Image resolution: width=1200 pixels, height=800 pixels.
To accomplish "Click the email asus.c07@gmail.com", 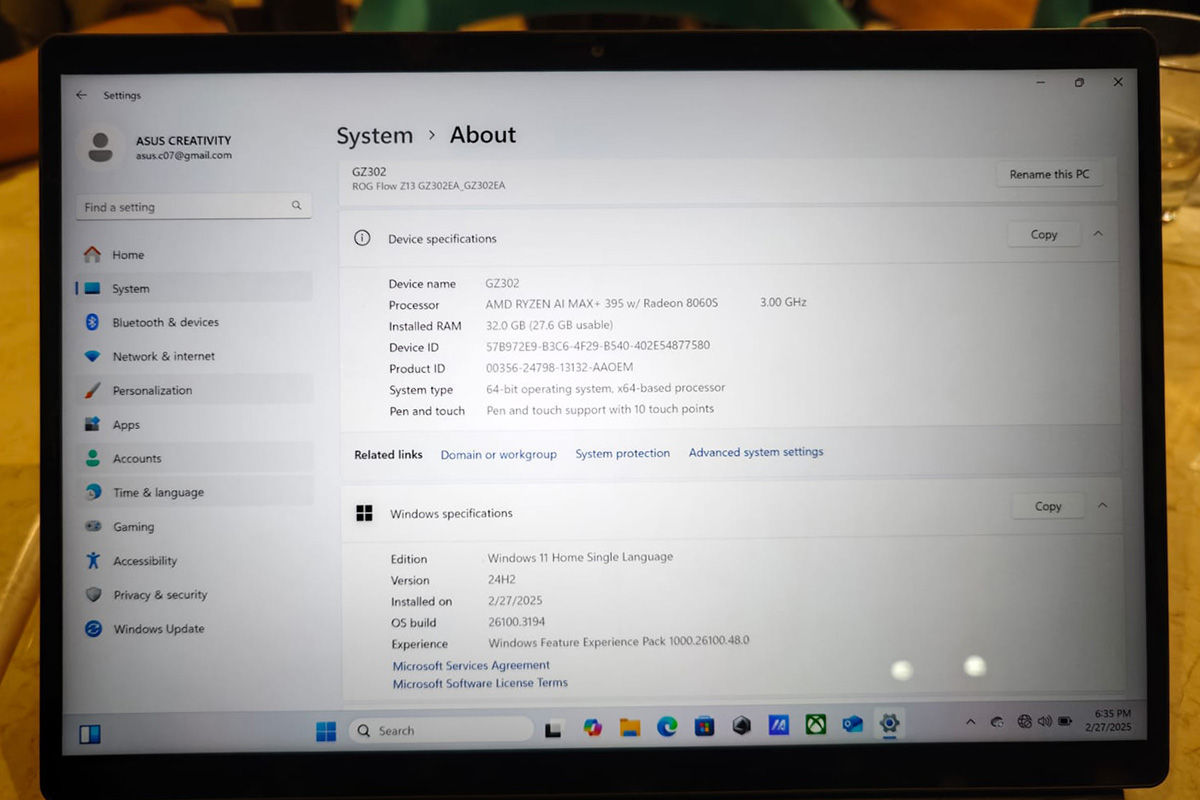I will tap(184, 155).
